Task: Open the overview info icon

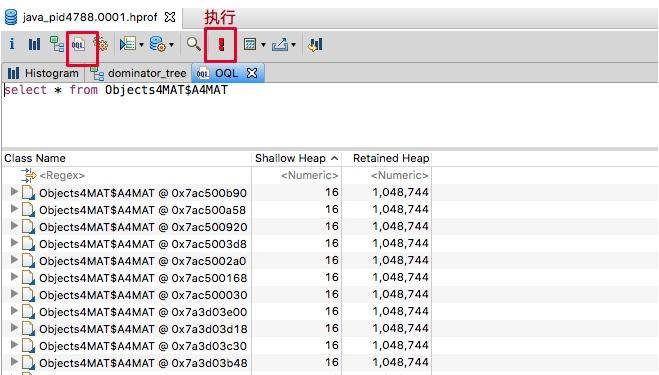Action: tap(12, 44)
